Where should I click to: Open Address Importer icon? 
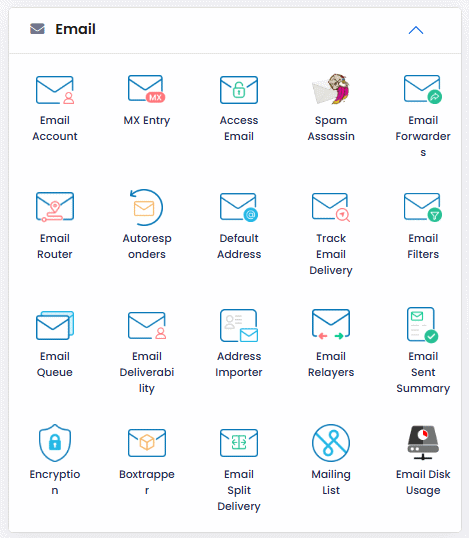239,326
